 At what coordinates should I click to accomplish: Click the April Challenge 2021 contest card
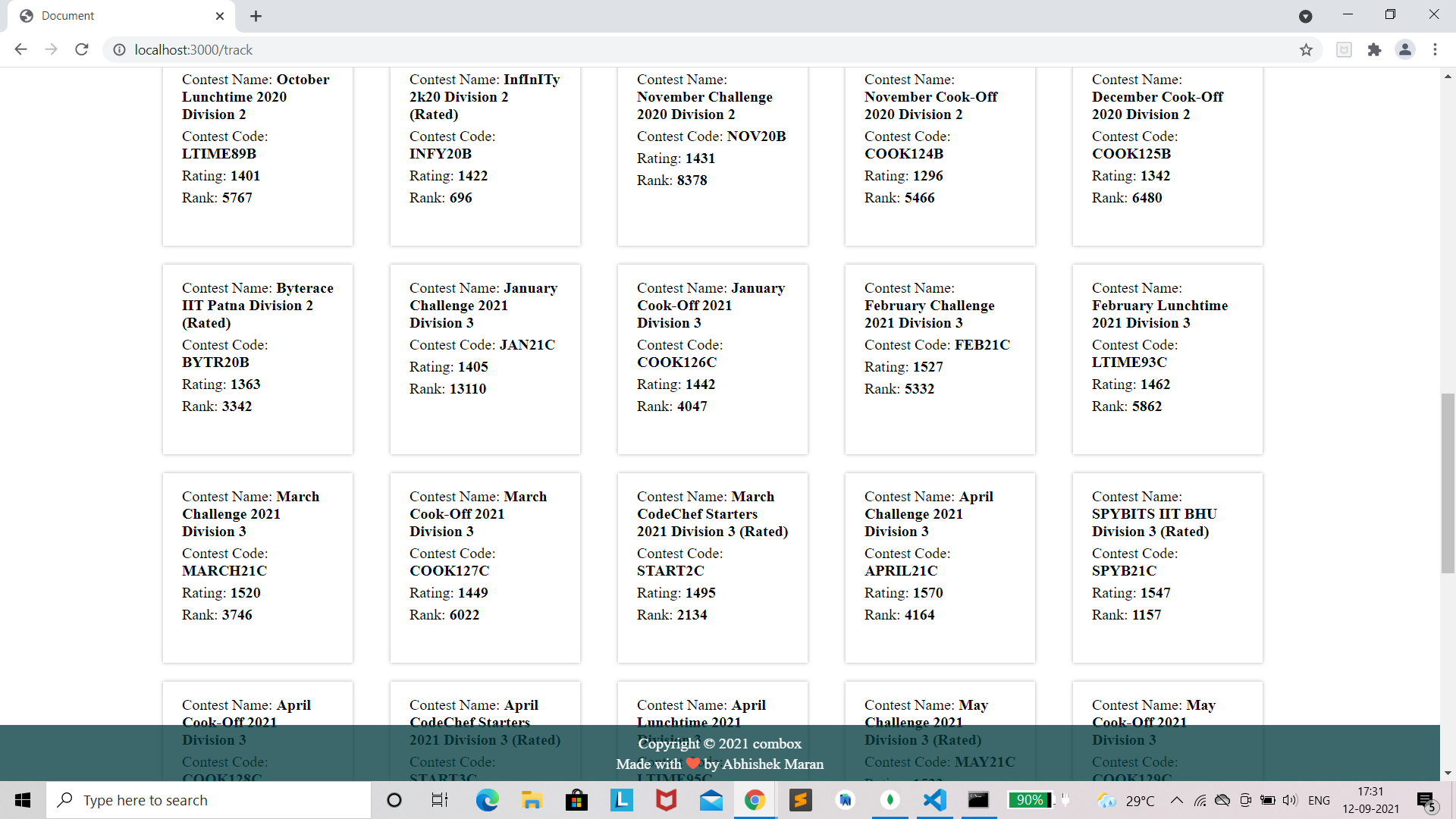point(940,567)
